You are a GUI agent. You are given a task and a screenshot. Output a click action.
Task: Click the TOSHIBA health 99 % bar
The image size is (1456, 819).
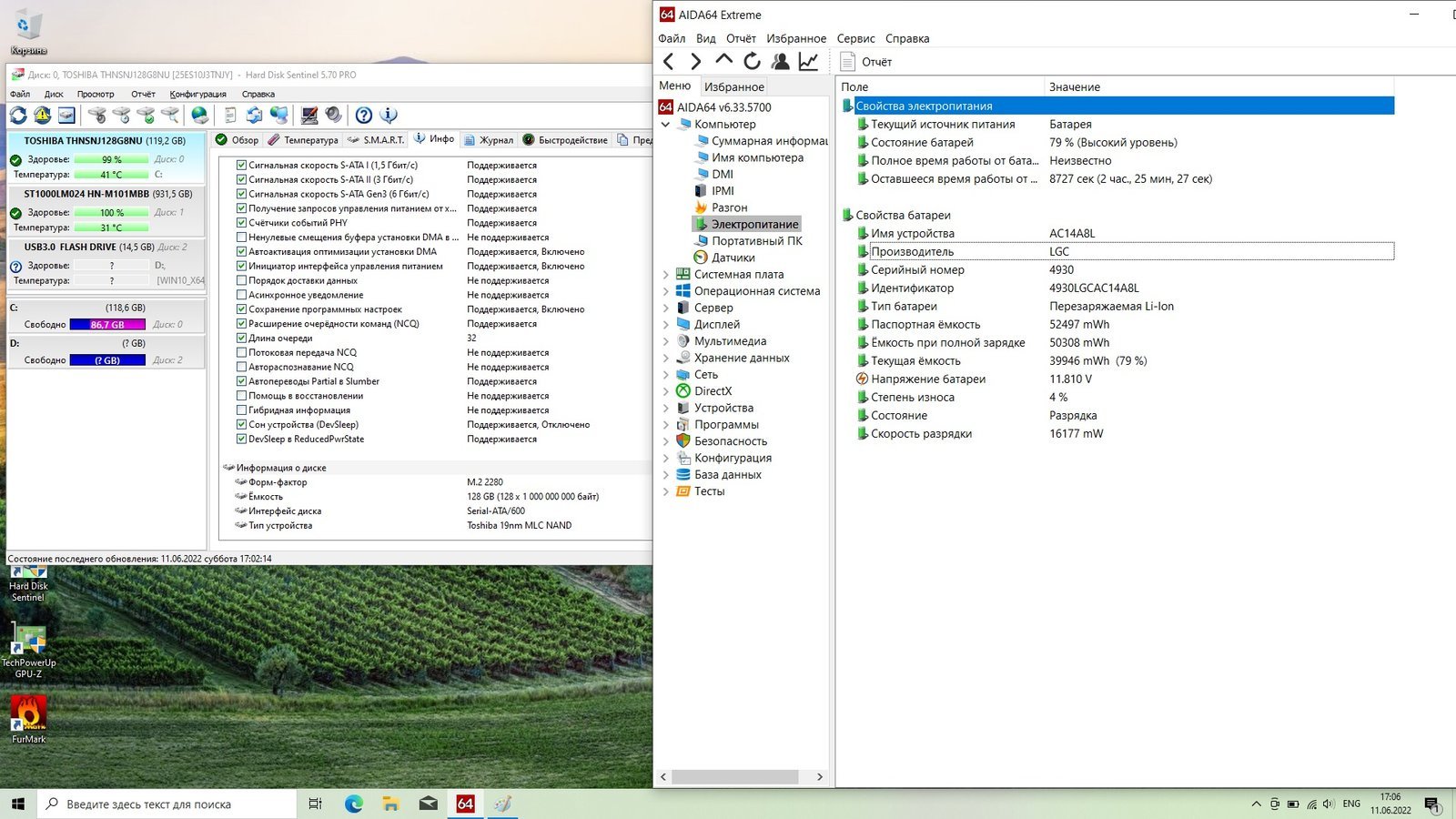[111, 159]
